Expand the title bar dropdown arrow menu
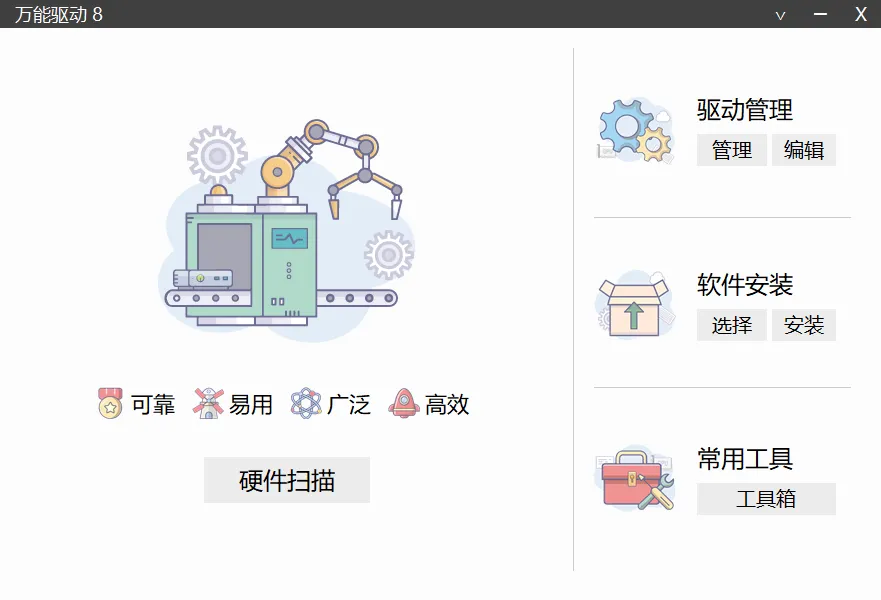This screenshot has width=881, height=600. [x=780, y=15]
